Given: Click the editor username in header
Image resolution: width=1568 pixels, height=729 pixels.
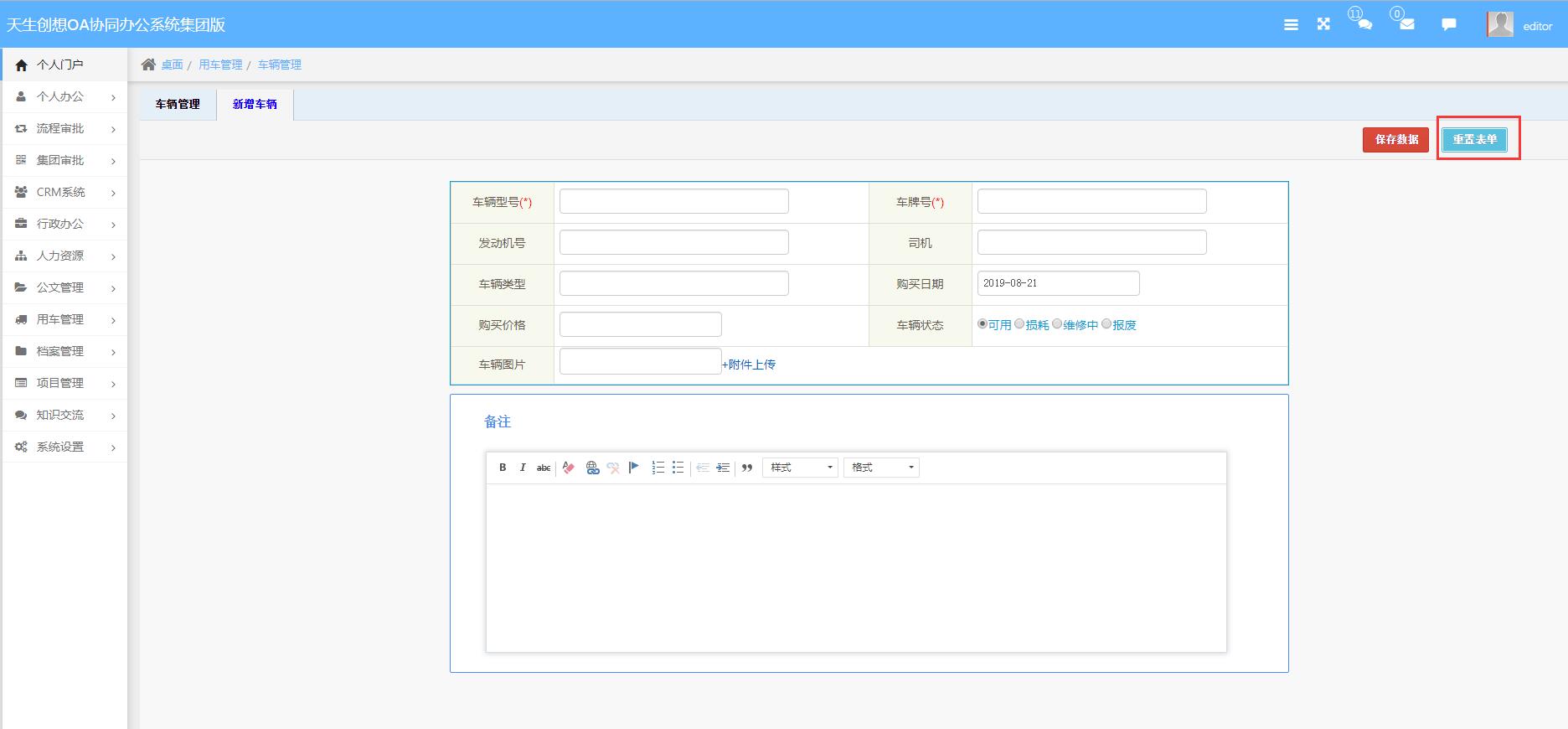Looking at the screenshot, I should (1537, 26).
